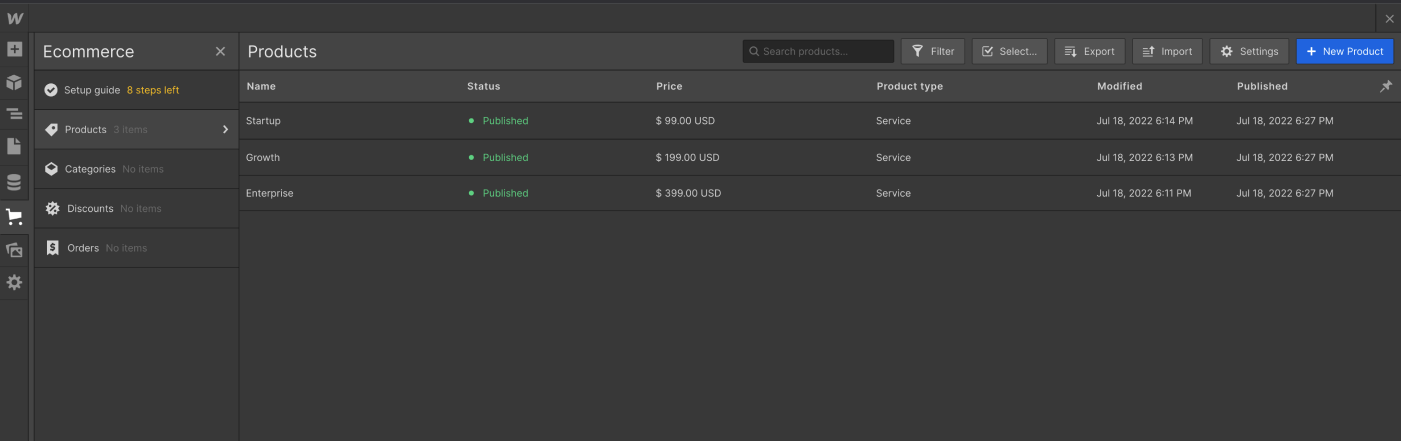Open the Components cube panel
1401x441 pixels.
point(14,82)
